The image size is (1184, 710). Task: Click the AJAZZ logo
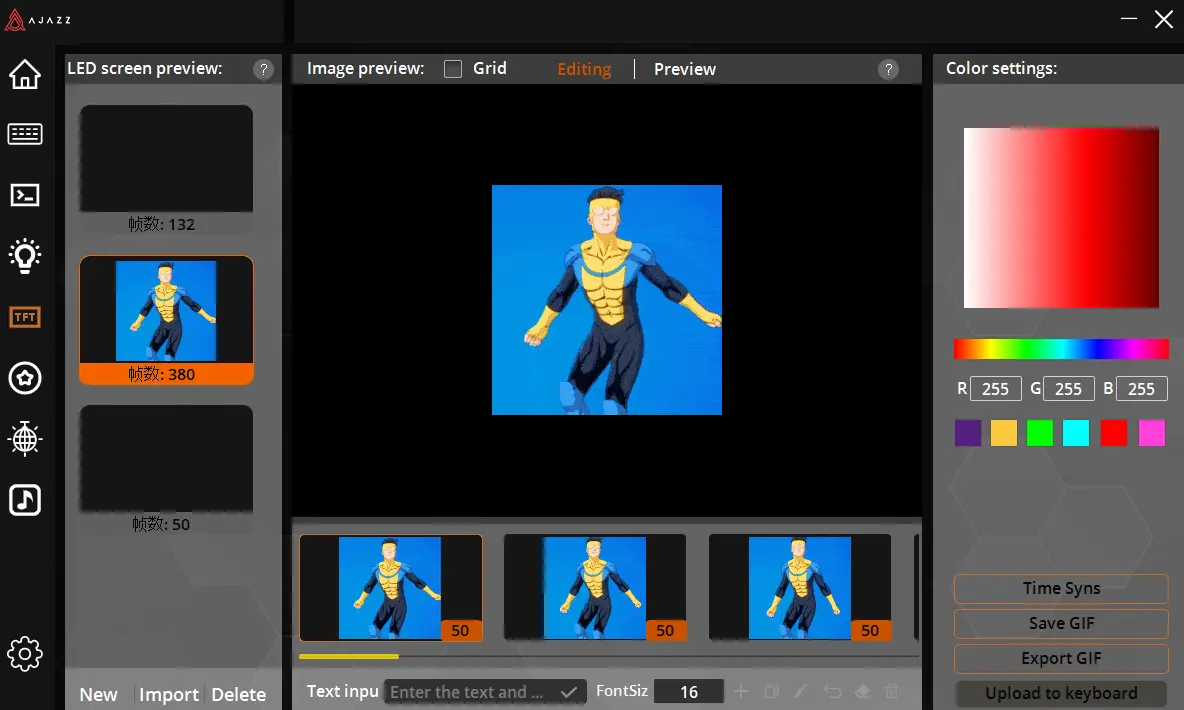[x=38, y=20]
